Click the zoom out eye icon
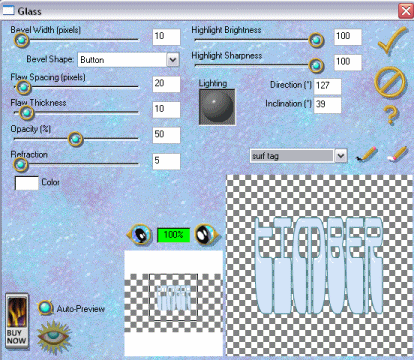Viewport: 414px width, 360px height. [140, 234]
